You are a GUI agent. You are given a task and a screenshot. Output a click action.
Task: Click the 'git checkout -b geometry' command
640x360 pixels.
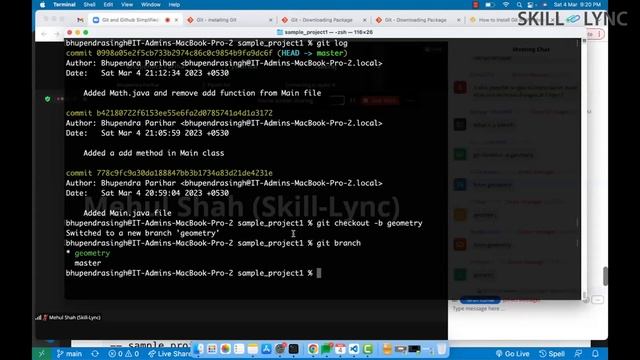[x=369, y=223]
